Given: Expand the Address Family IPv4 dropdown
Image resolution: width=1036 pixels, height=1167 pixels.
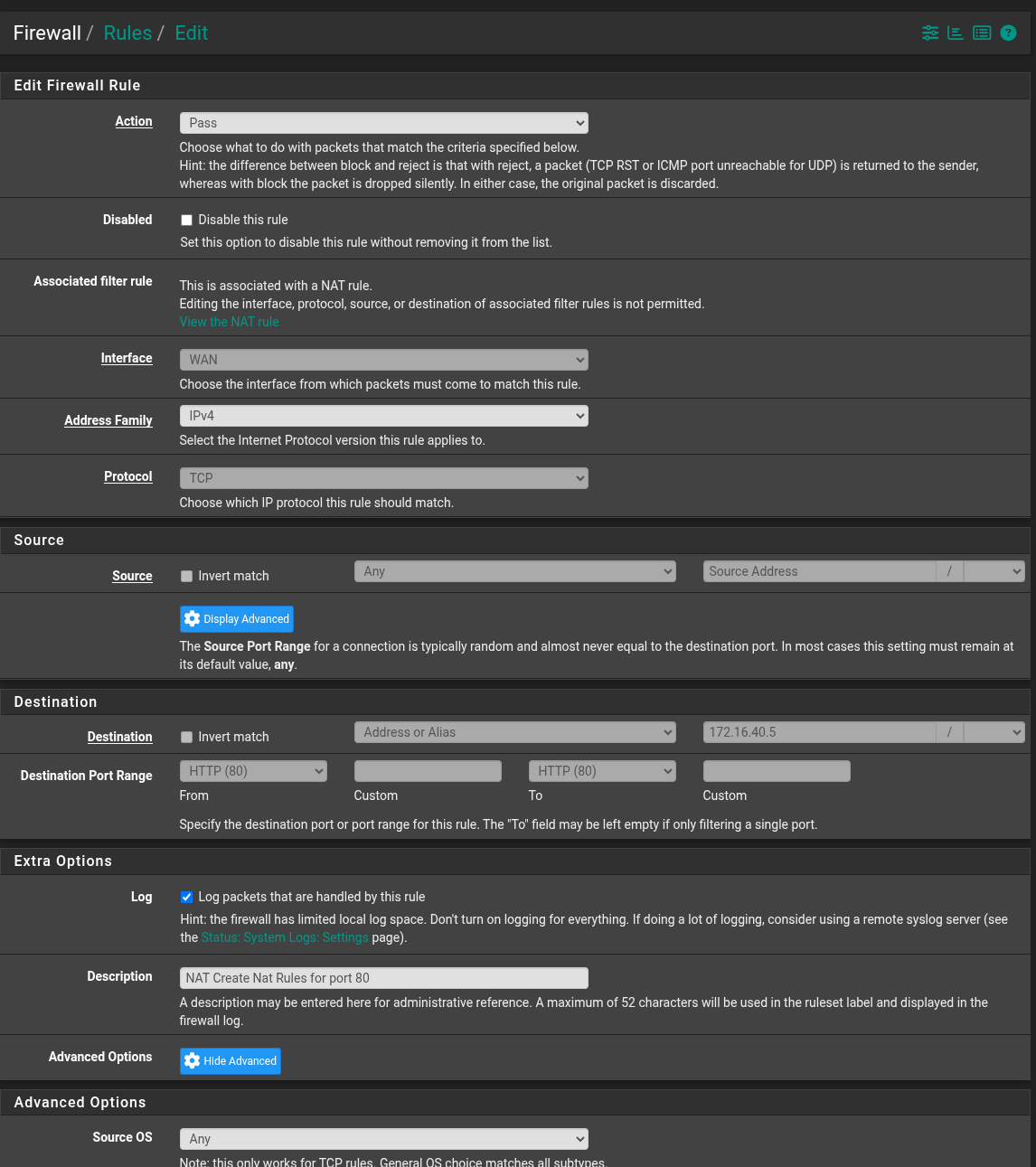Looking at the screenshot, I should point(383,416).
